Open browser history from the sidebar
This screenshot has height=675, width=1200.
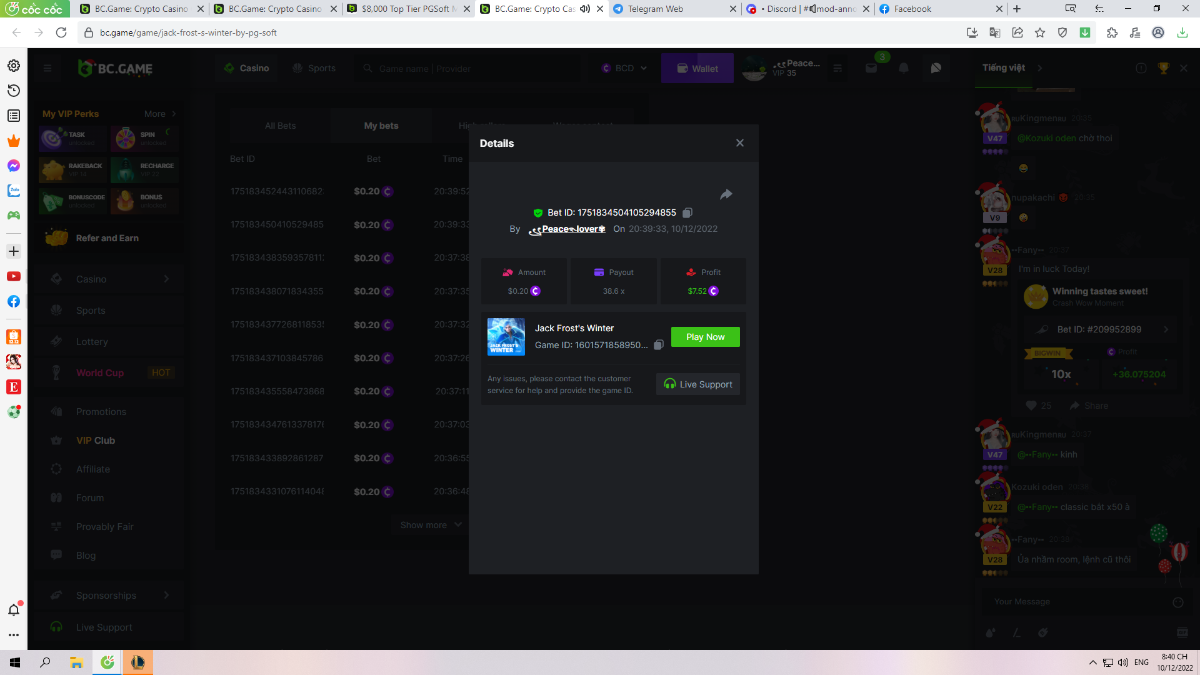click(14, 91)
